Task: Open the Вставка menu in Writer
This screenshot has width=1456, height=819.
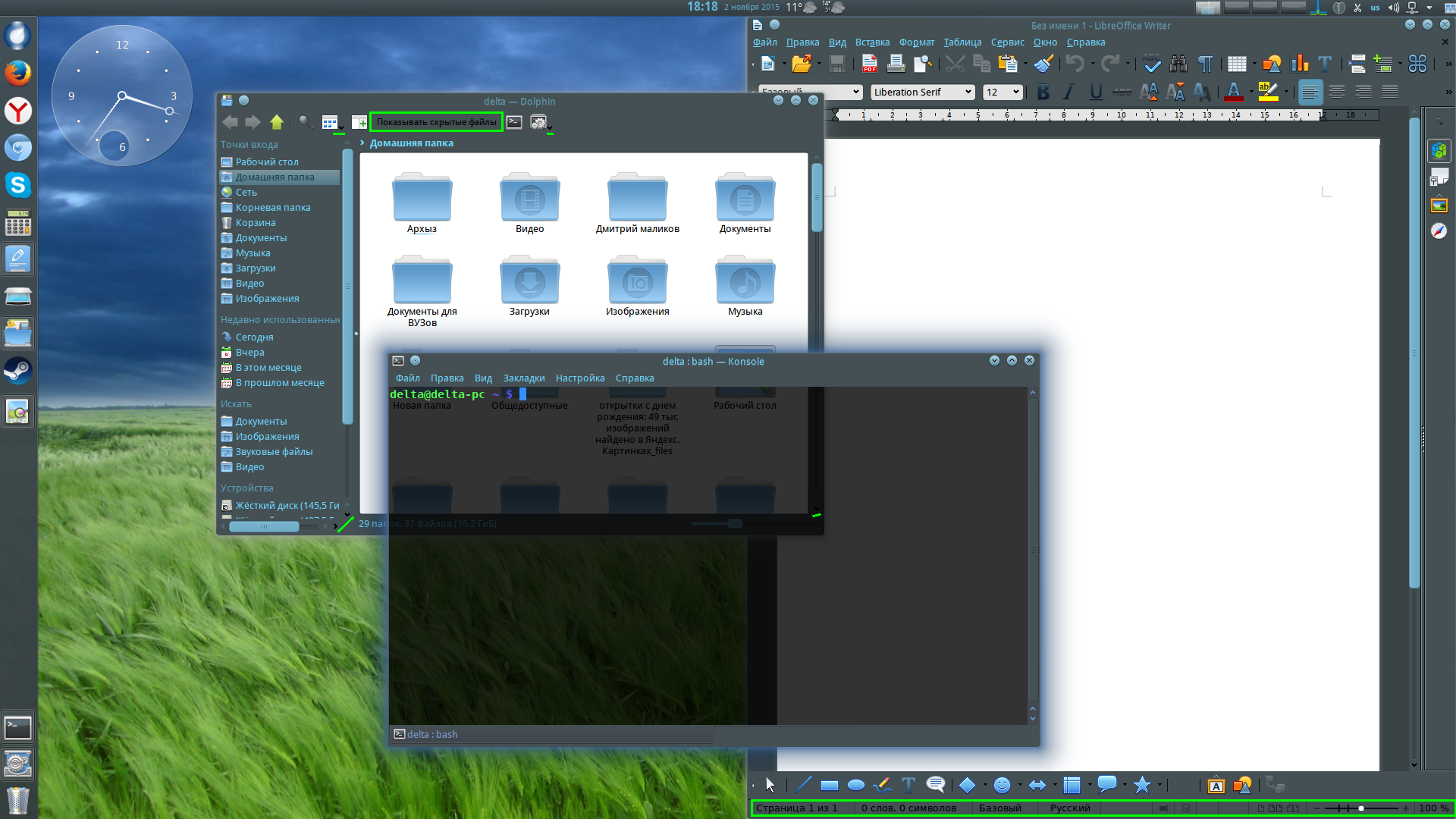Action: click(872, 42)
